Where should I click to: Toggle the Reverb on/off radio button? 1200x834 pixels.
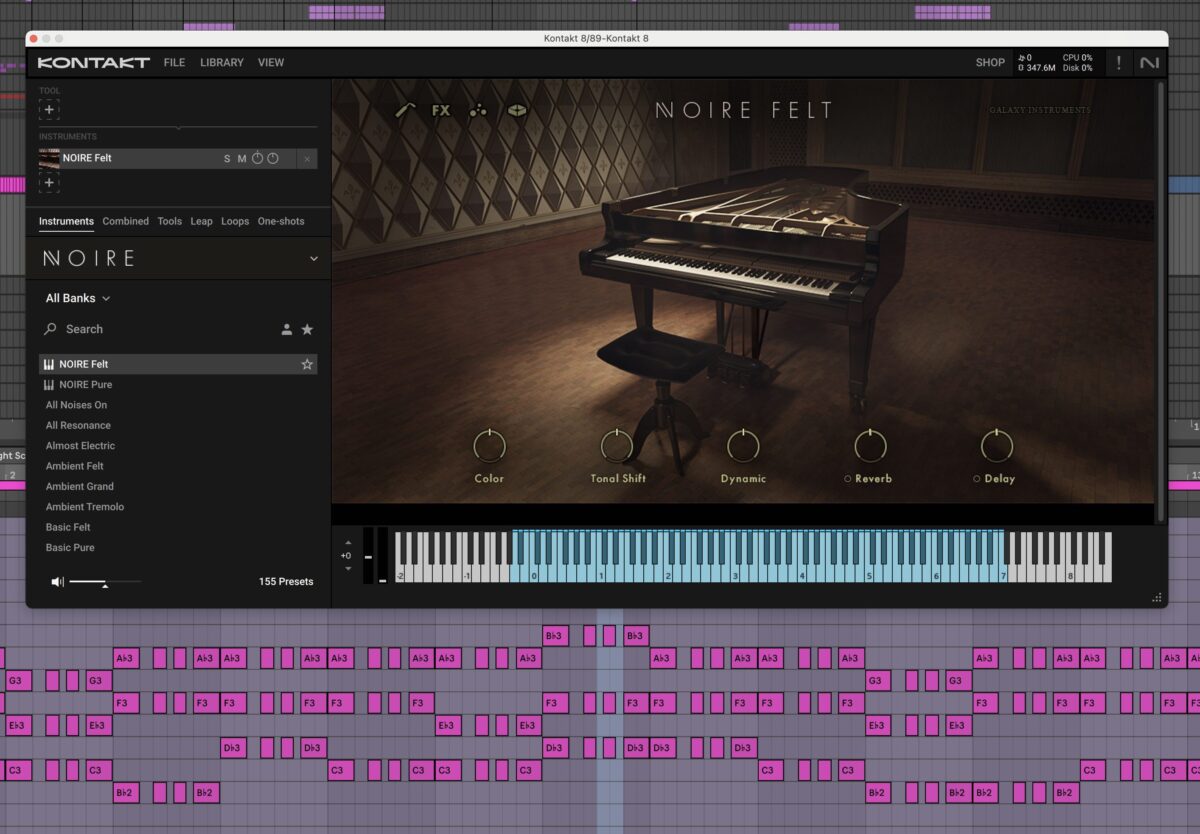click(x=847, y=479)
